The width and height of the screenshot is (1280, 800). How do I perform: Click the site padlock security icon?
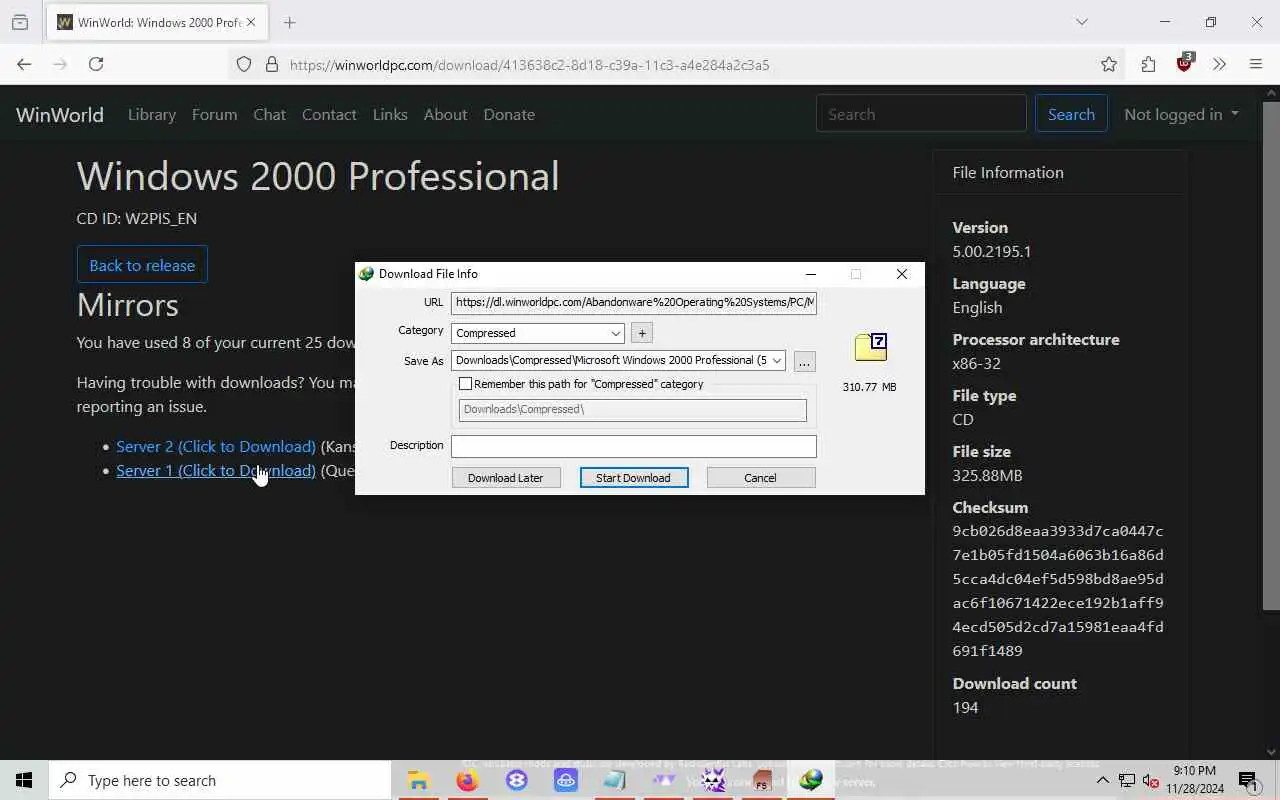271,64
